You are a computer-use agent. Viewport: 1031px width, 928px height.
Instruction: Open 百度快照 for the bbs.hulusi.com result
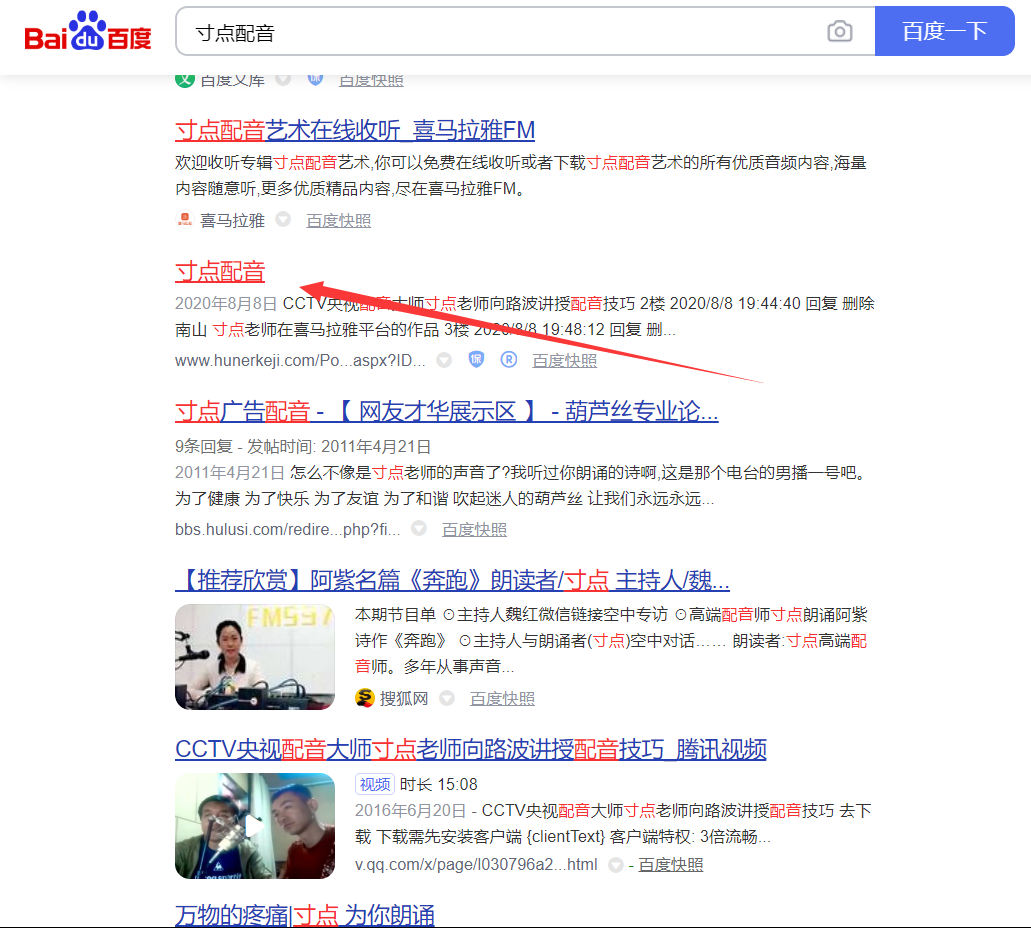pyautogui.click(x=475, y=529)
